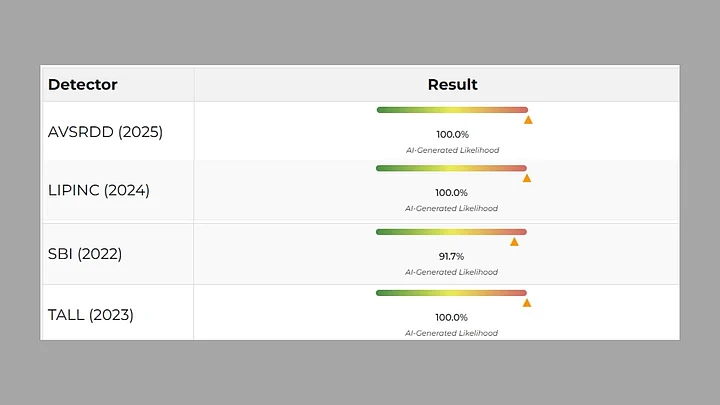Click AI-Generated Likelihood label under SBI result
Image resolution: width=720 pixels, height=405 pixels.
451,272
